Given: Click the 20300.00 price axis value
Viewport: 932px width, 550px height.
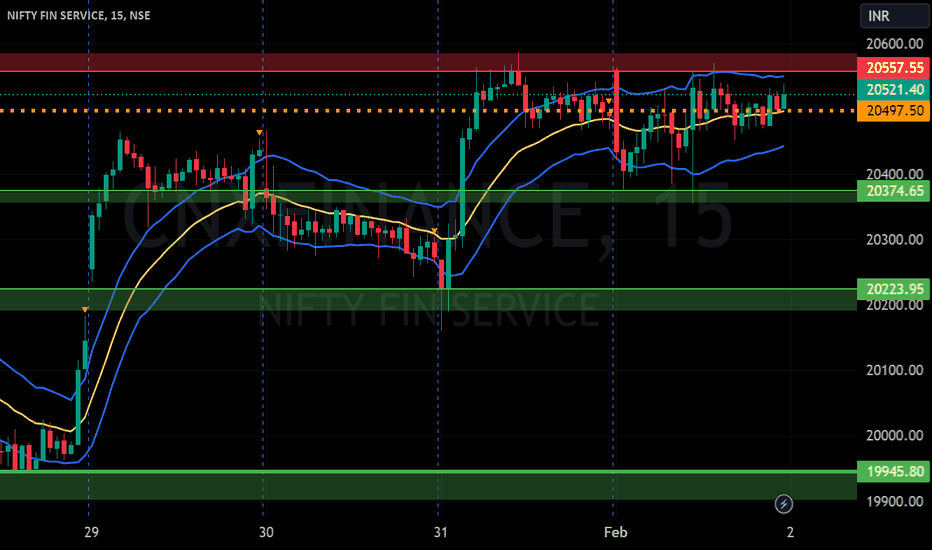Looking at the screenshot, I should [x=895, y=240].
